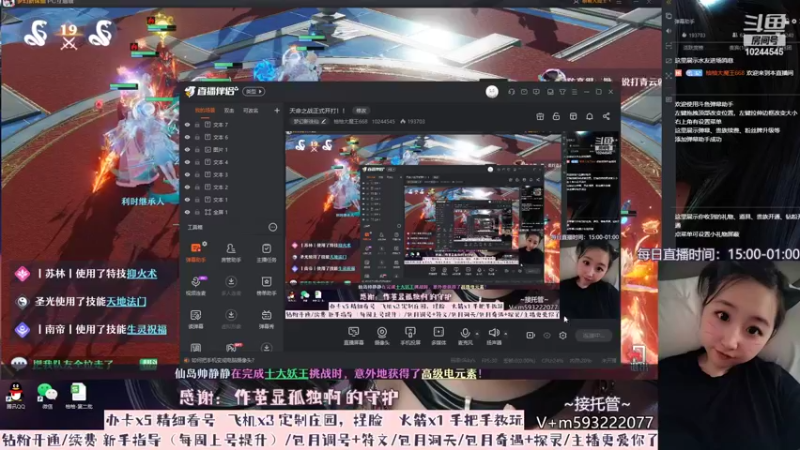Viewport: 800px width, 450px height.
Task: Select the 文本 2 source row
Action: (232, 187)
